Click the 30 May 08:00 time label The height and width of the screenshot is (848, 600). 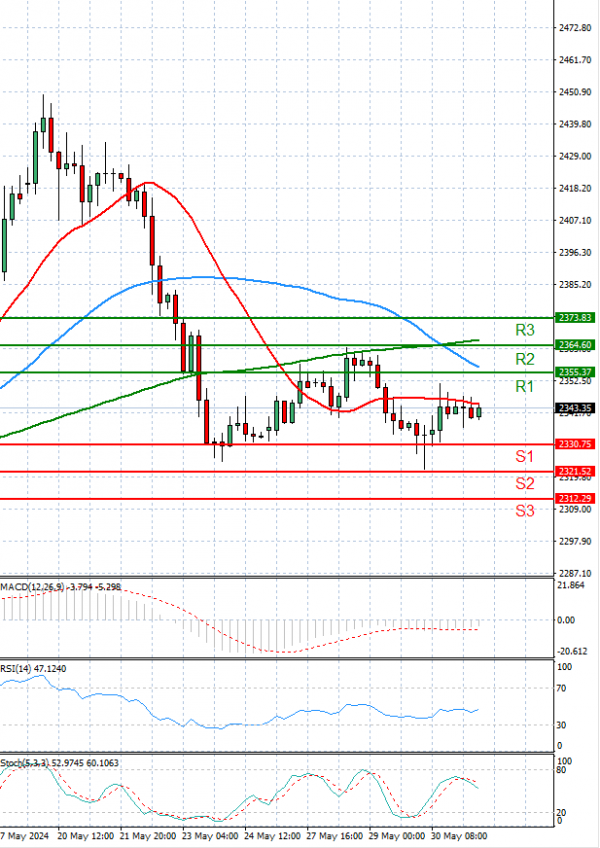[x=459, y=836]
